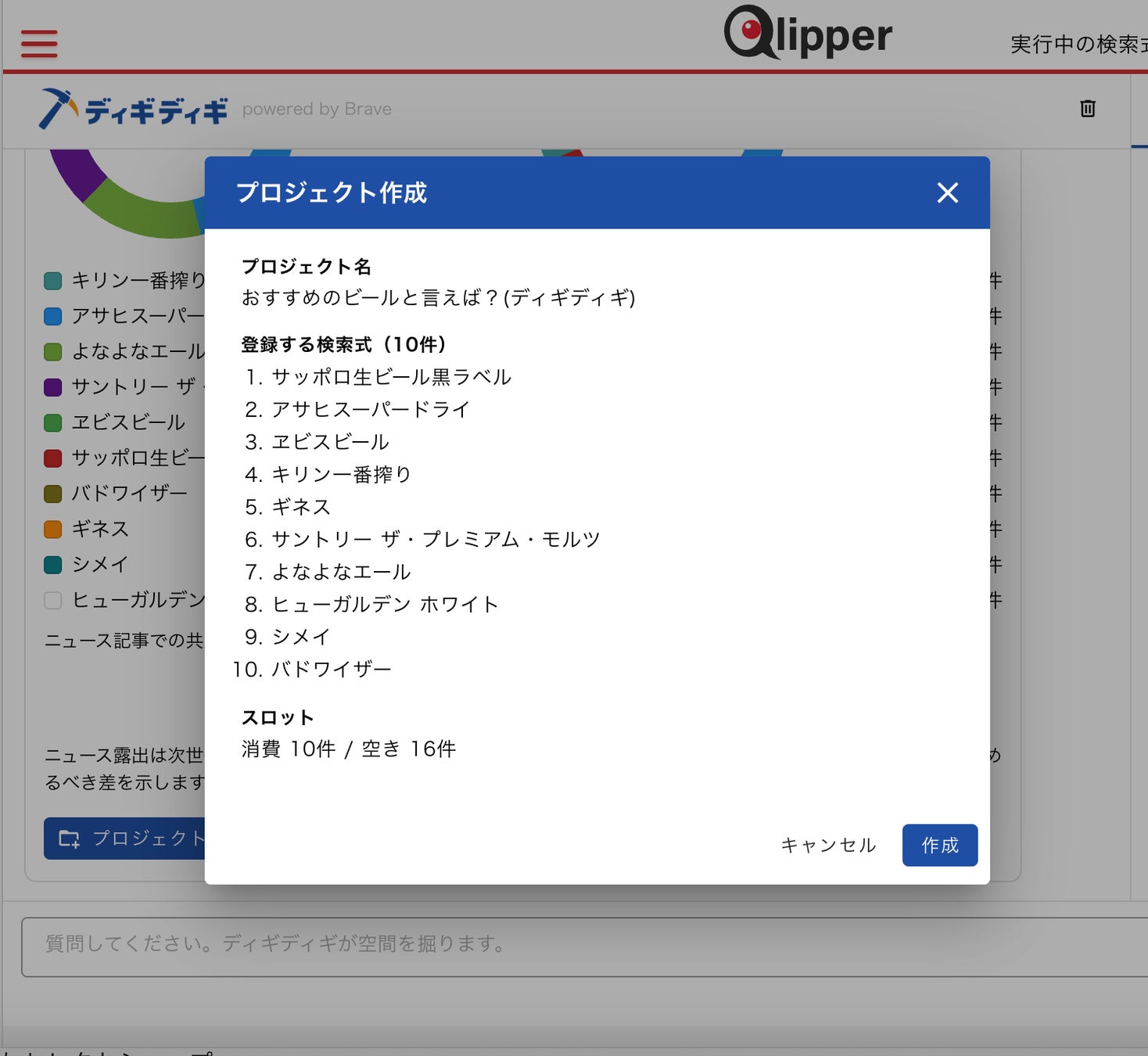Toggle the よなよなエール legend checkbox

(53, 352)
